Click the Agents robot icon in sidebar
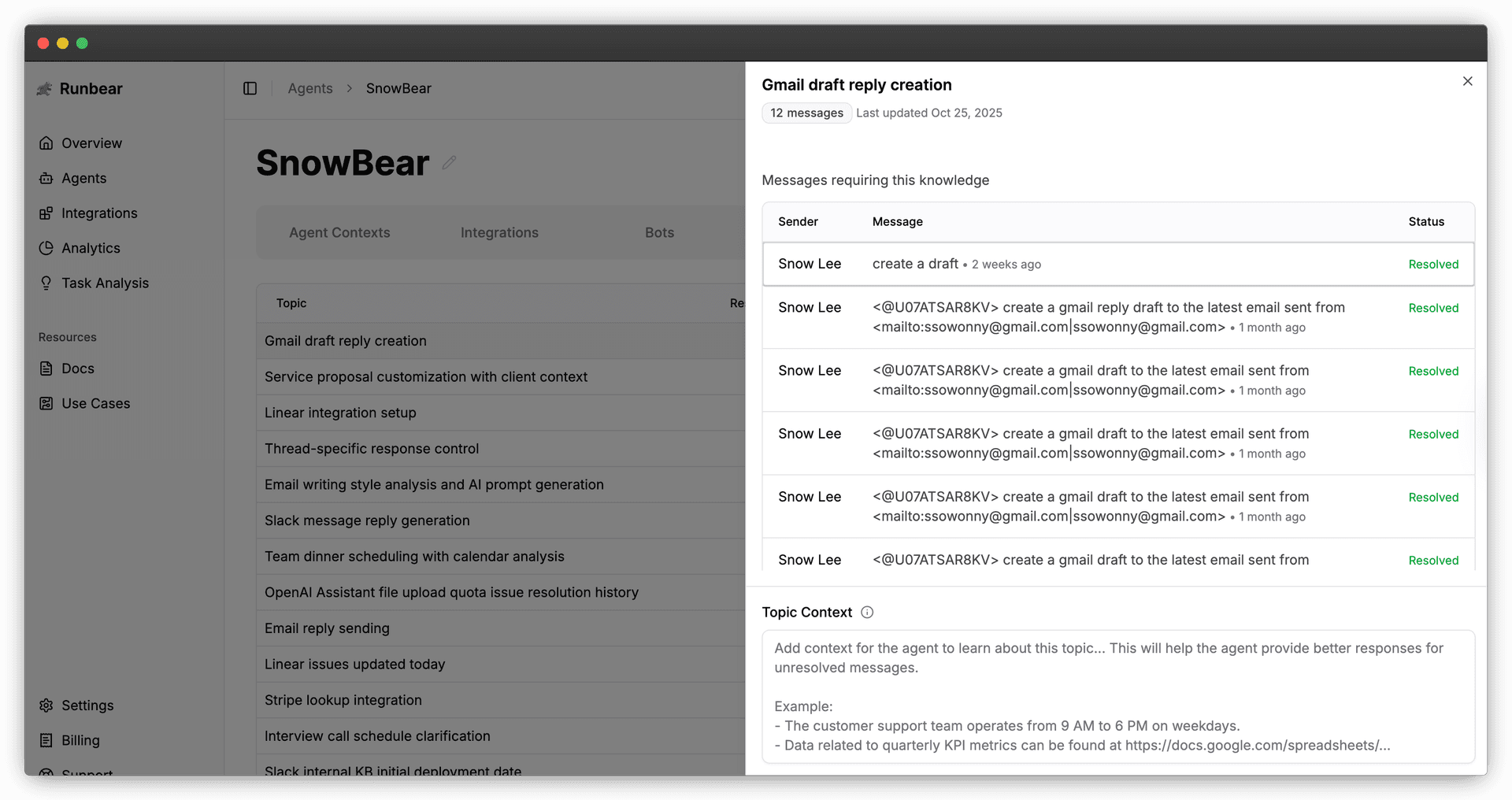 tap(46, 179)
